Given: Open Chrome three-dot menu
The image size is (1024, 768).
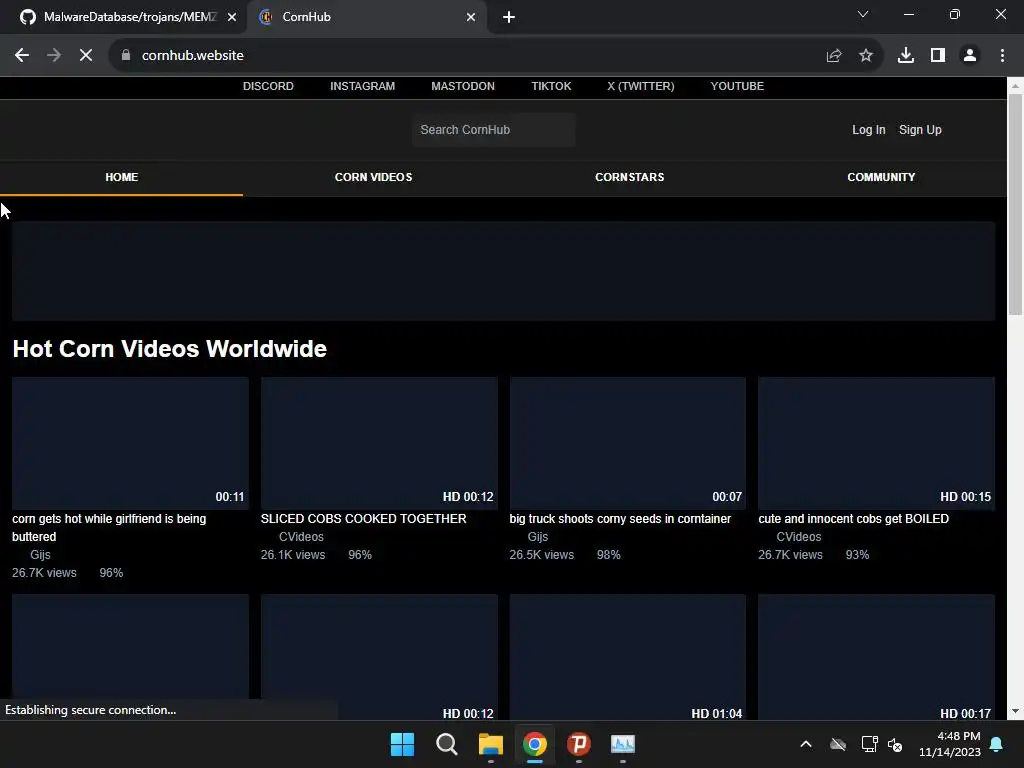Looking at the screenshot, I should 1002,56.
